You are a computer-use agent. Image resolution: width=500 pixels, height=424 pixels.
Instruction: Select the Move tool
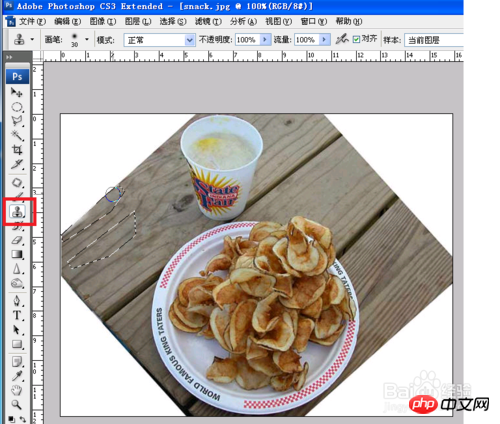(x=17, y=92)
